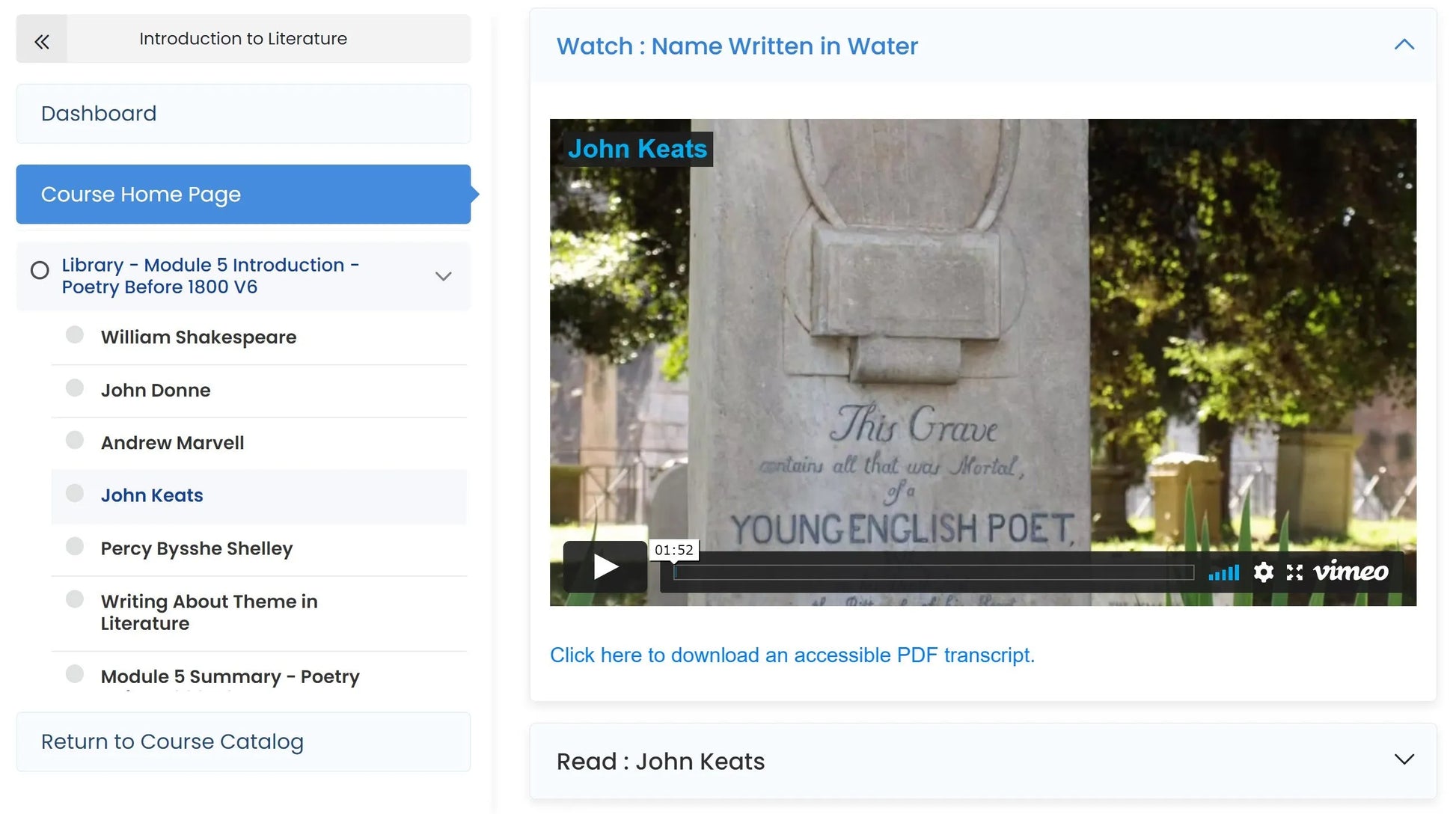Seek along the video progress bar
This screenshot has height=814, width=1456.
932,573
